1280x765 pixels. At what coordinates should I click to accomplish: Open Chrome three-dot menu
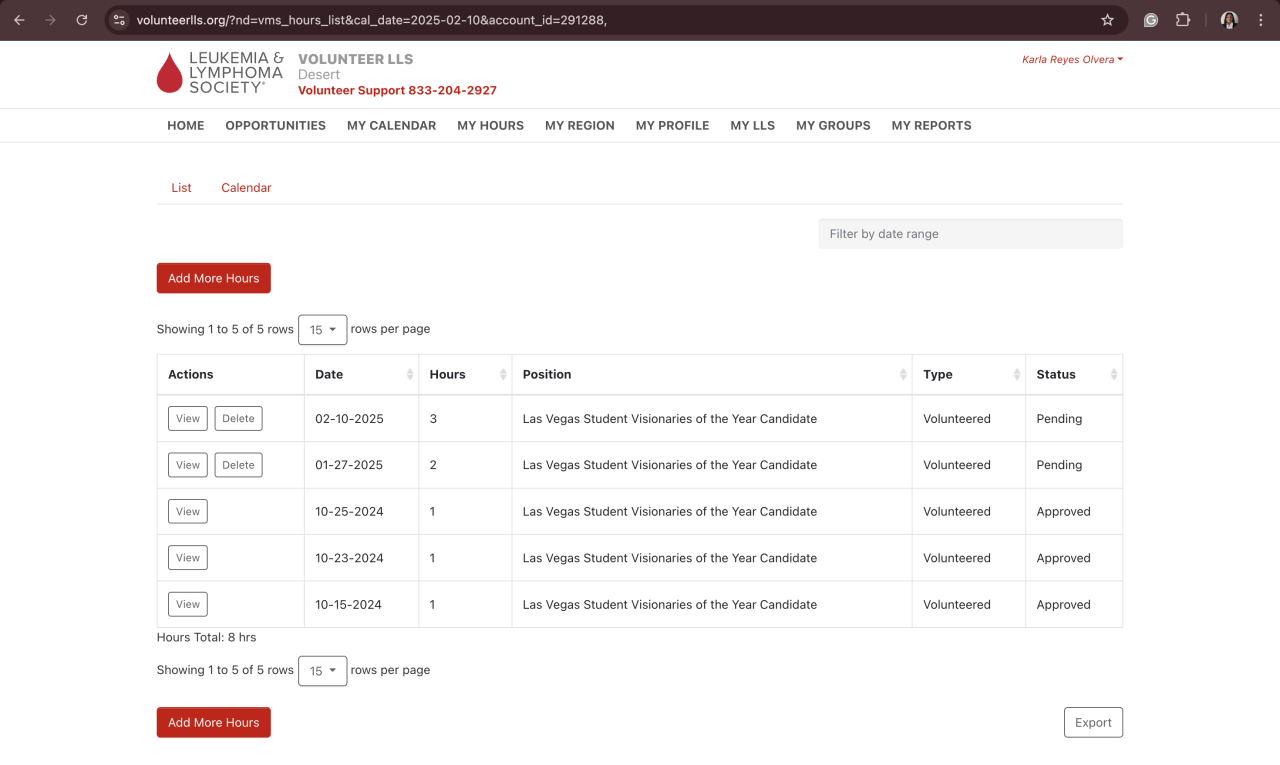tap(1261, 20)
